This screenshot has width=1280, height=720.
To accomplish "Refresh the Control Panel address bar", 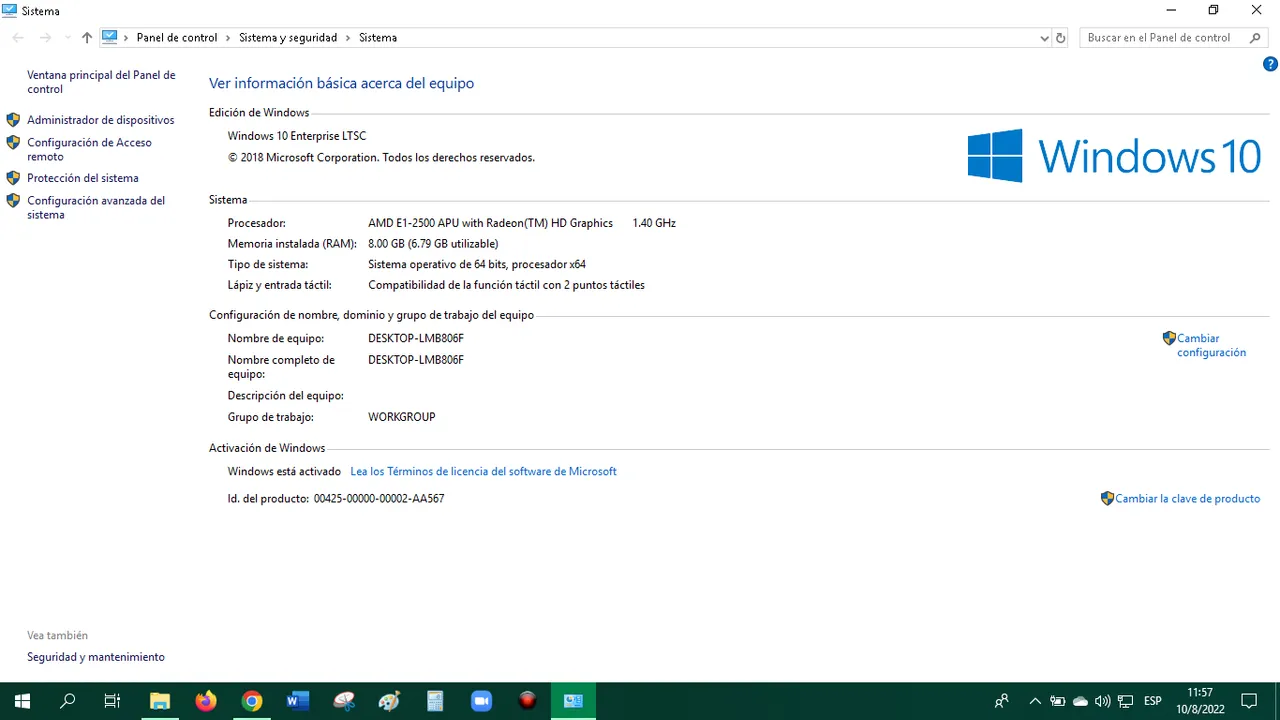I will coord(1061,38).
